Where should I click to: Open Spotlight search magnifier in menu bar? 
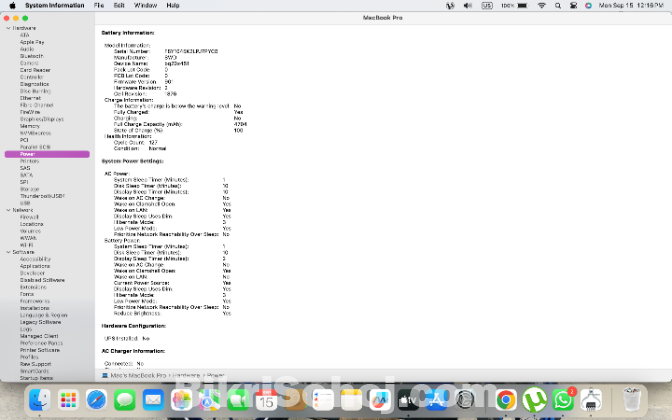click(x=558, y=6)
